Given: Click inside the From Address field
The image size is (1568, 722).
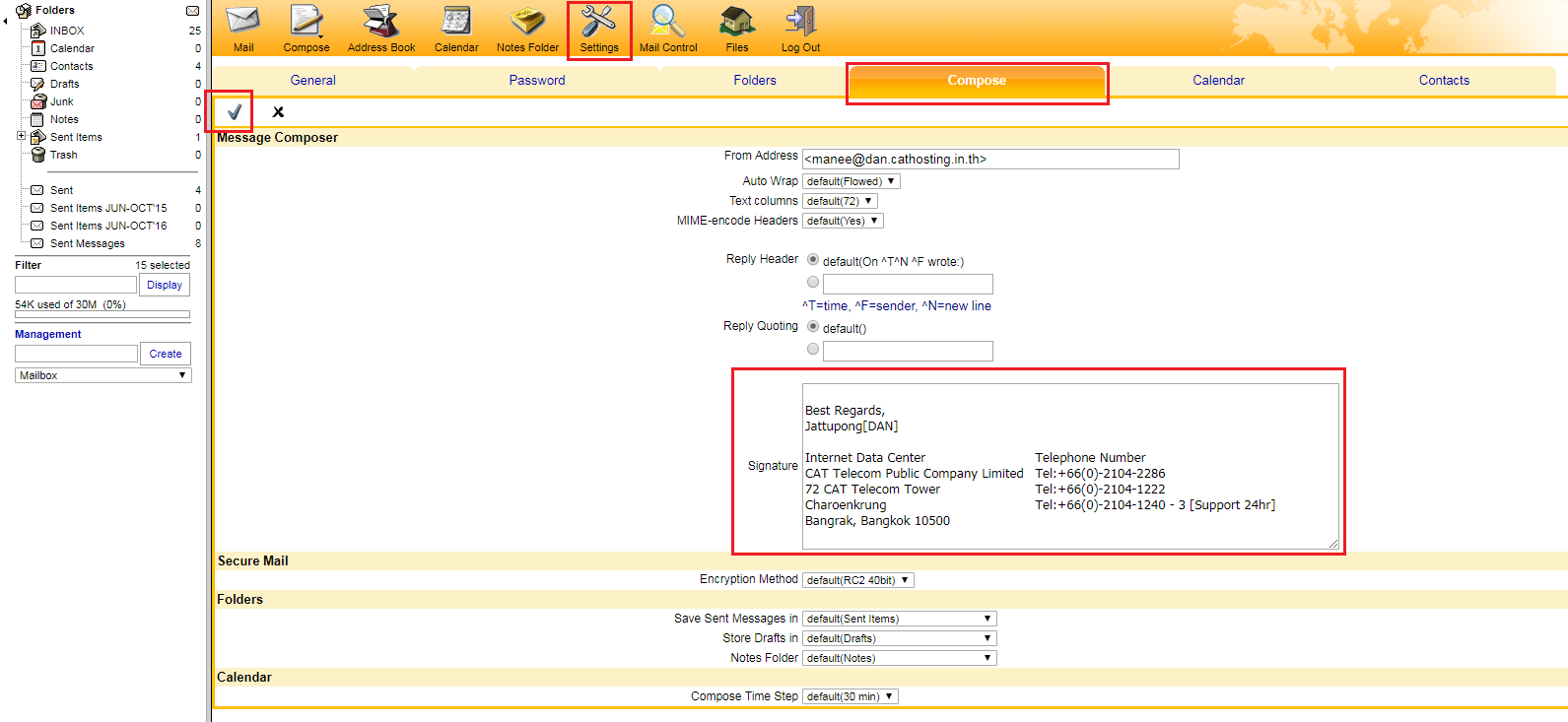Looking at the screenshot, I should (x=989, y=160).
